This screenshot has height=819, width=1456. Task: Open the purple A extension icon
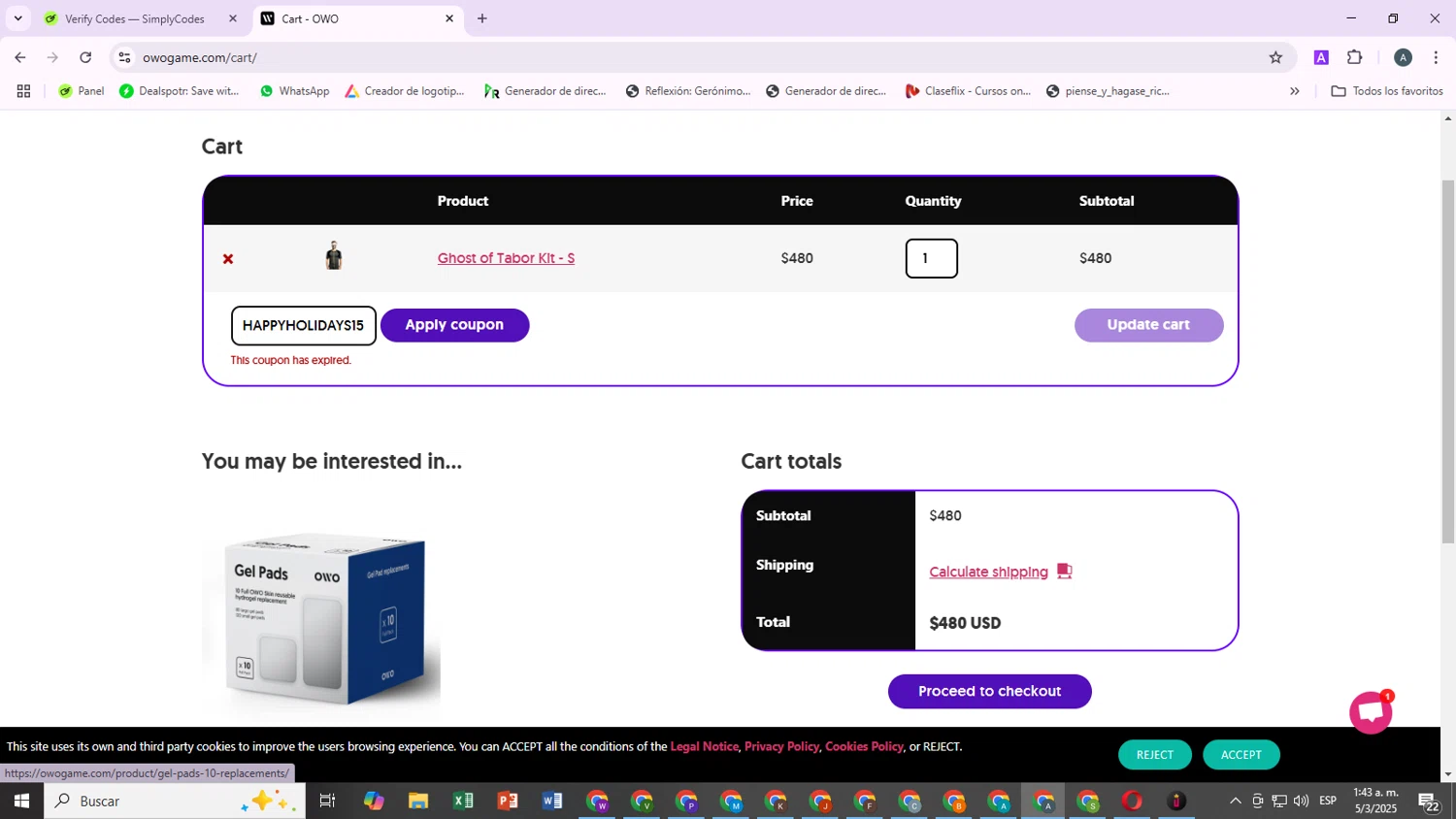[1321, 57]
